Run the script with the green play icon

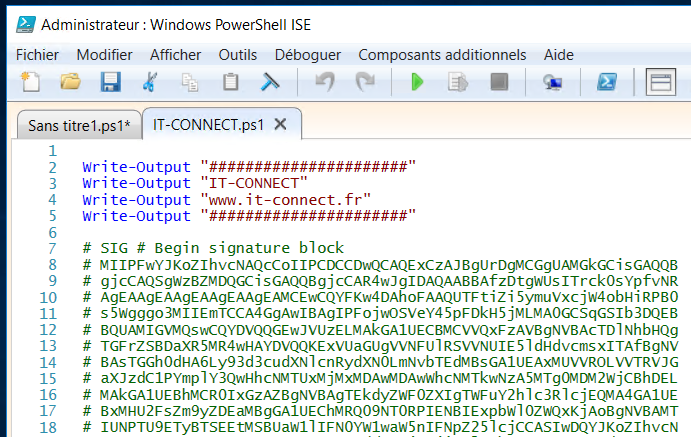tap(417, 82)
